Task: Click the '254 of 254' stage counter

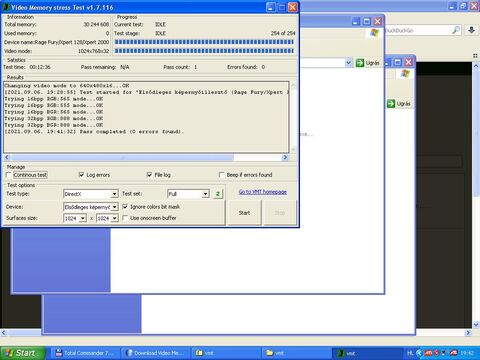Action: coord(283,33)
